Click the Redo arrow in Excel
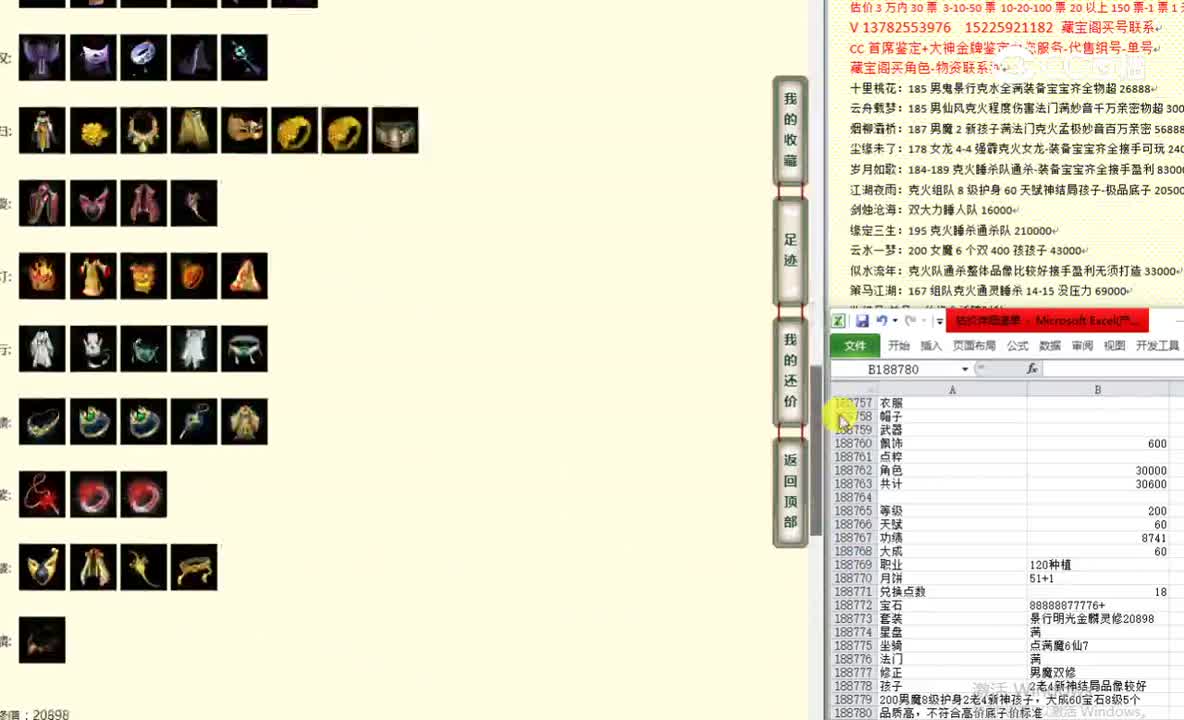The image size is (1184, 720). pos(910,321)
